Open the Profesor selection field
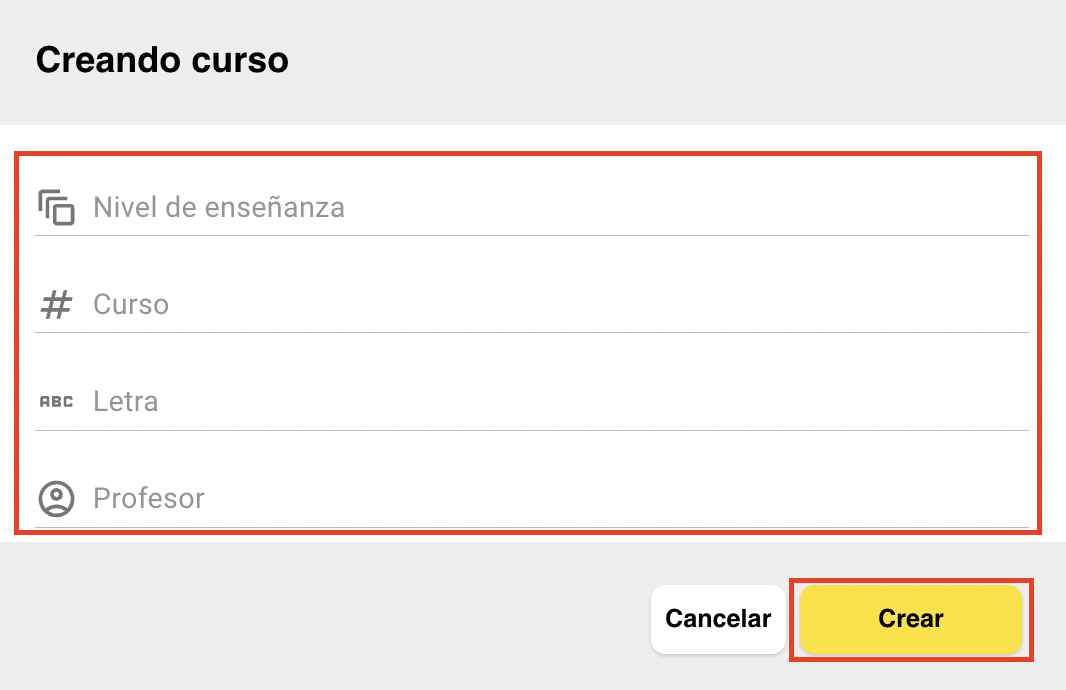The height and width of the screenshot is (690, 1066). (x=532, y=499)
